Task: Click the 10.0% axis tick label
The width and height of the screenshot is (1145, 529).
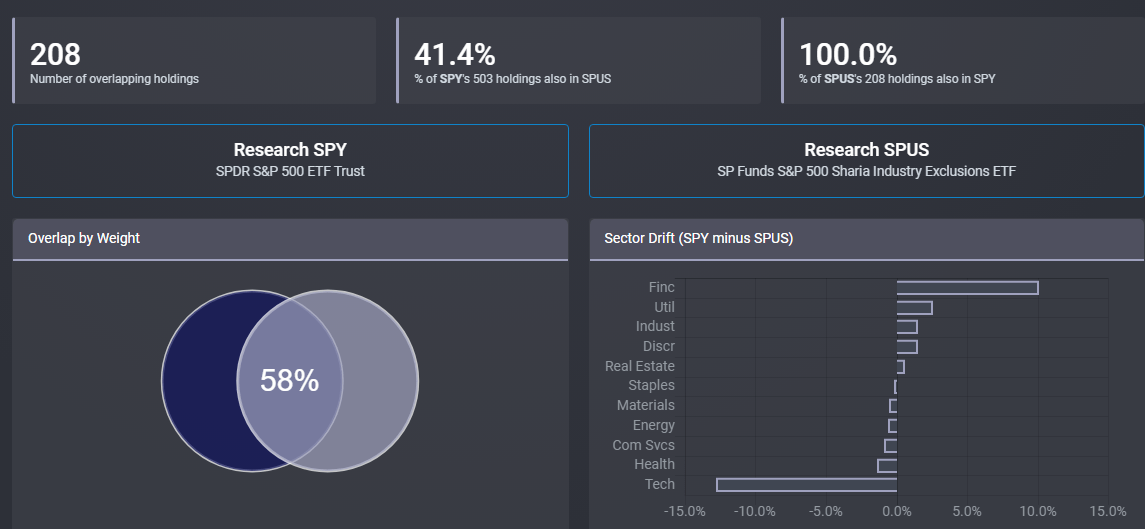Action: [1038, 511]
